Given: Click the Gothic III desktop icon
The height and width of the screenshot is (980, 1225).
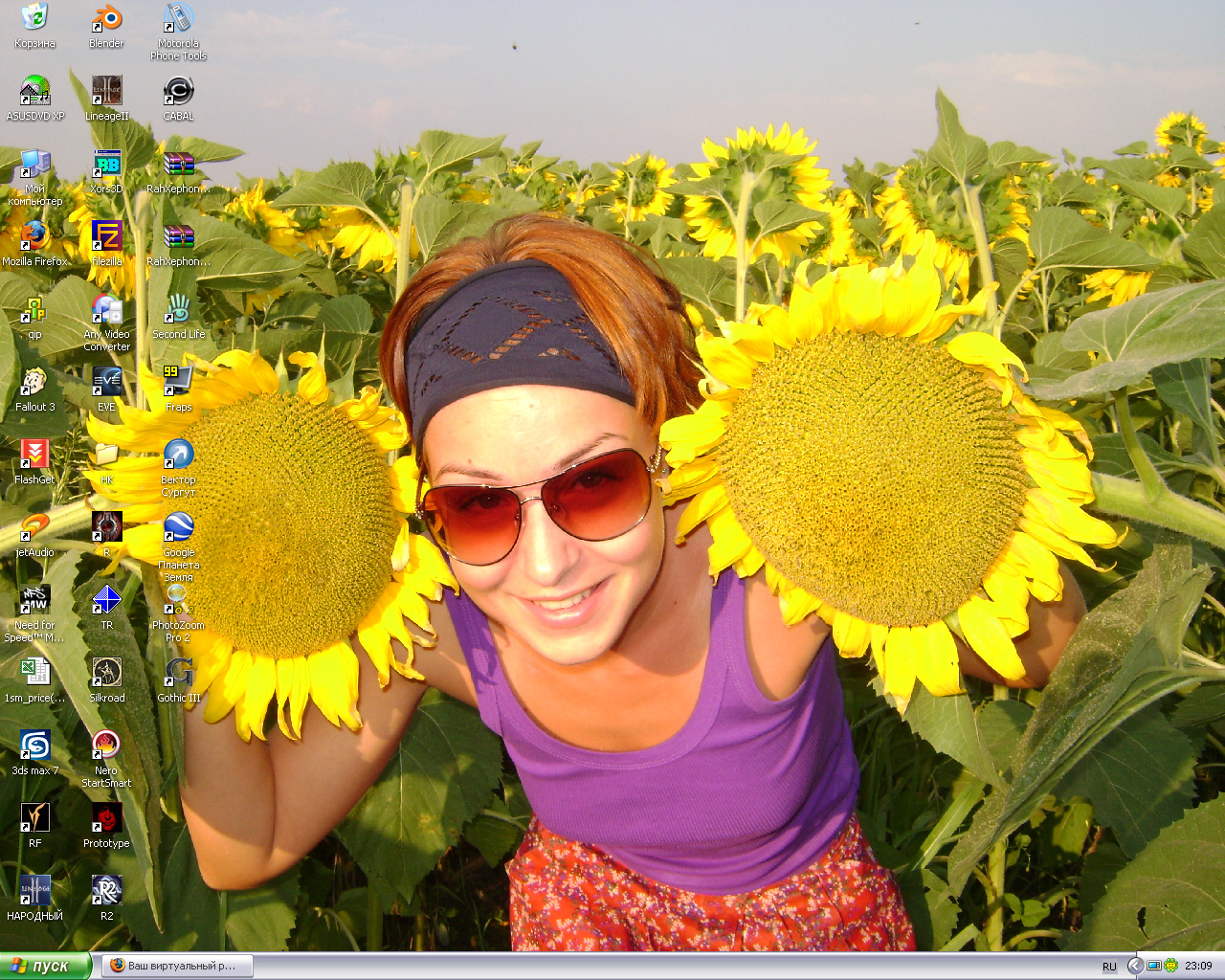Looking at the screenshot, I should click(178, 673).
